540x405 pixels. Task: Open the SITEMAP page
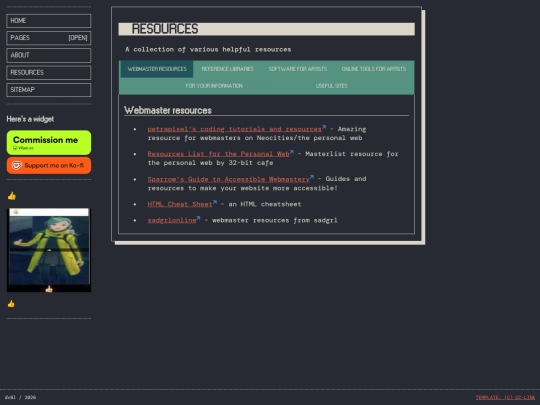(49, 90)
